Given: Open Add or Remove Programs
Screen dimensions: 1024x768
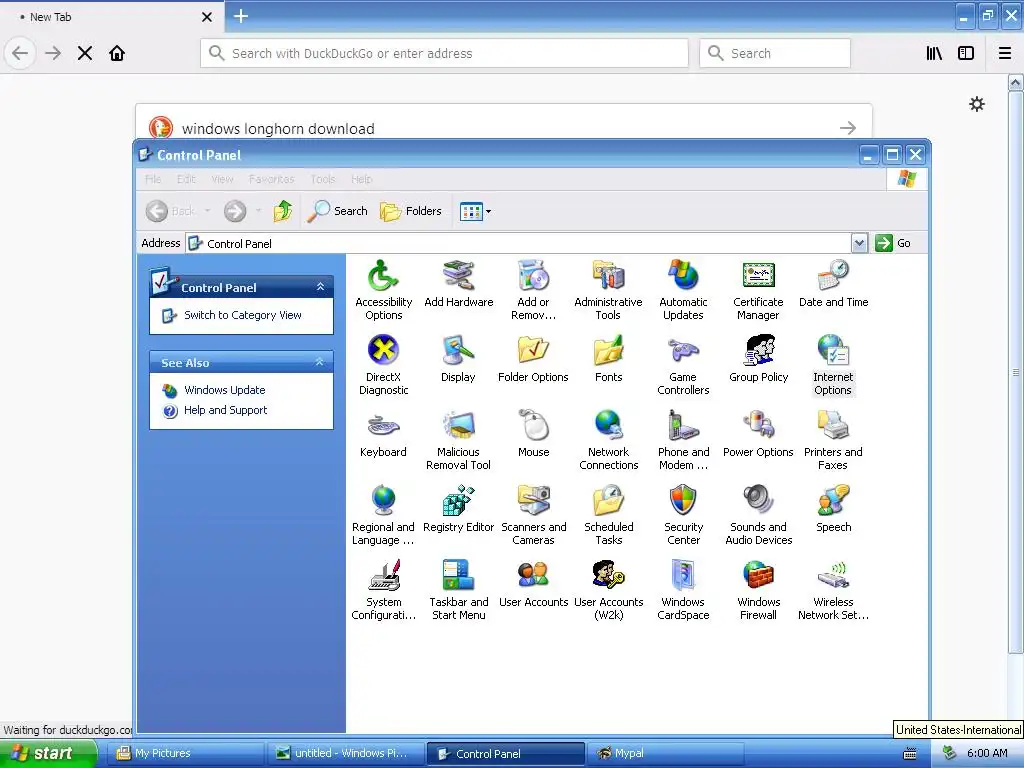Looking at the screenshot, I should click(534, 290).
